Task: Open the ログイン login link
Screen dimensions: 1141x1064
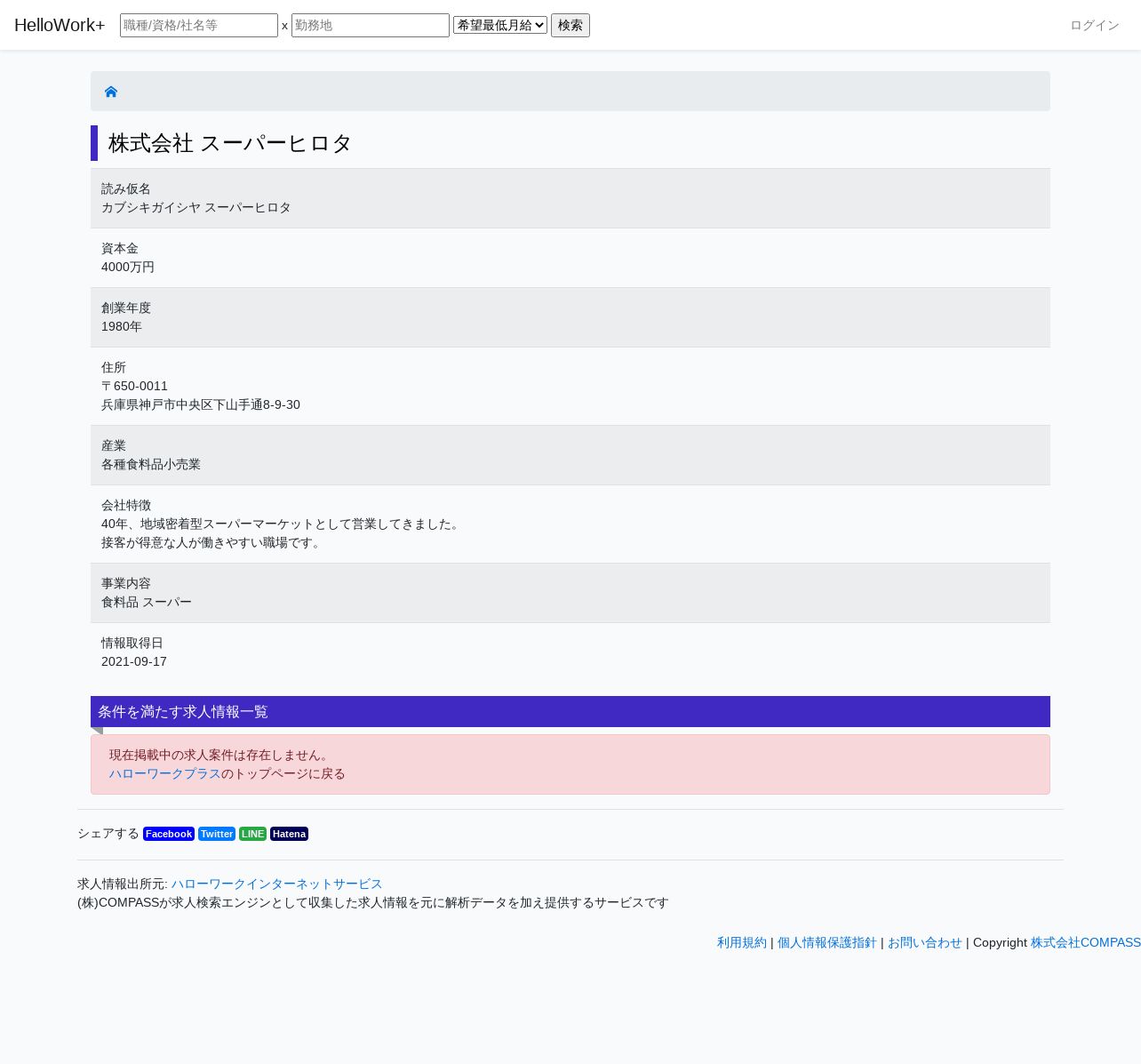Action: point(1095,25)
